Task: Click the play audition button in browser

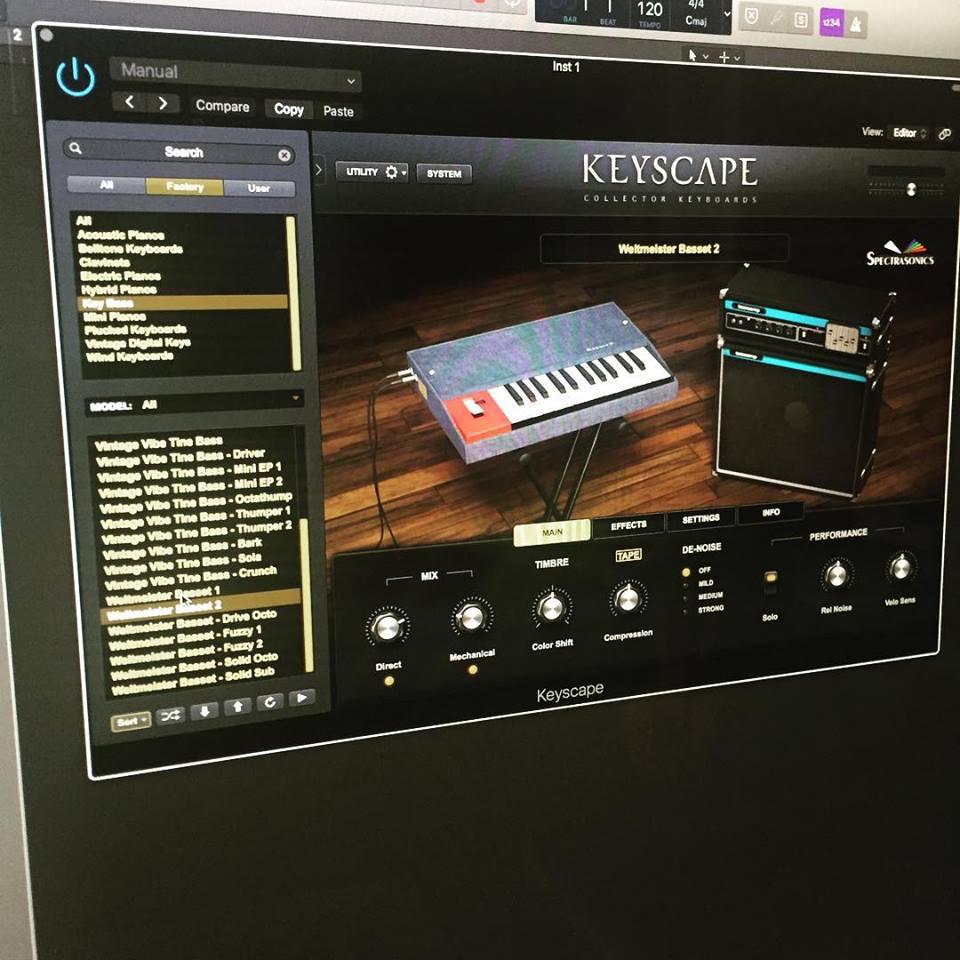Action: click(302, 697)
